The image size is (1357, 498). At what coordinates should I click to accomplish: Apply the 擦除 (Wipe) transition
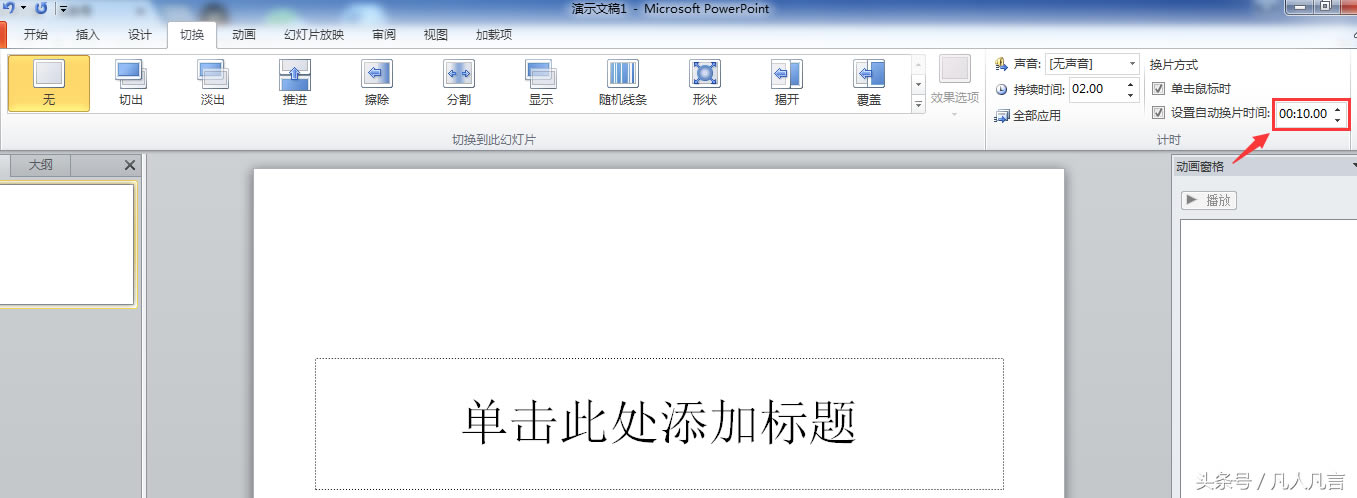377,75
